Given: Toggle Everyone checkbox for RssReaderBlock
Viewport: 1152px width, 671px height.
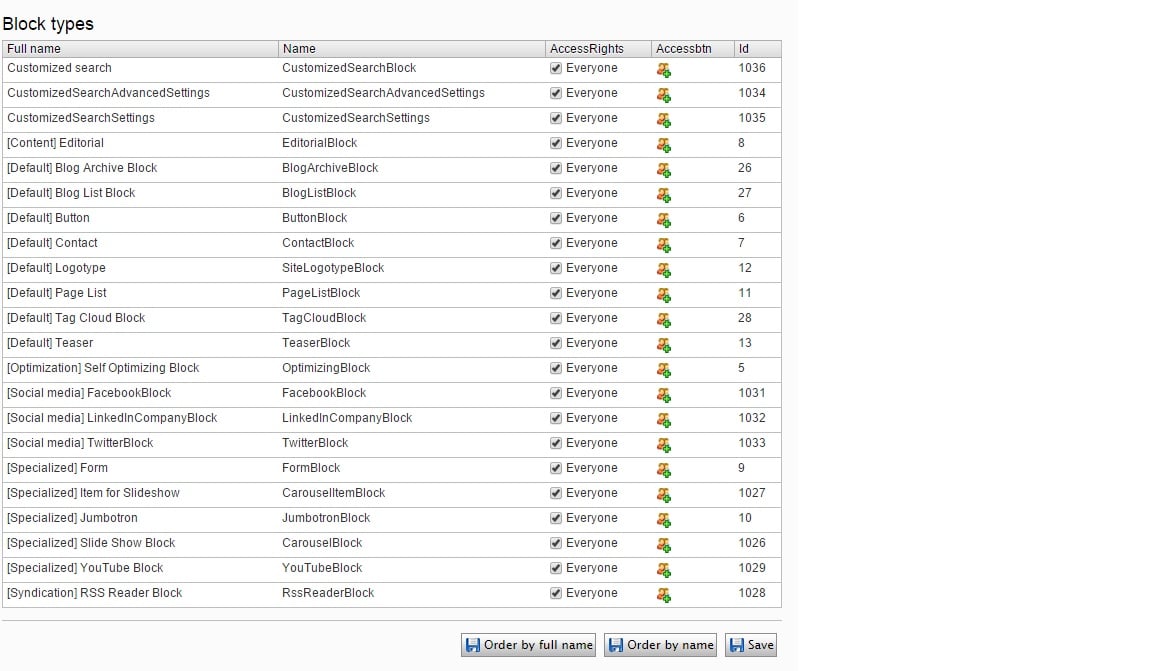Looking at the screenshot, I should pyautogui.click(x=555, y=593).
